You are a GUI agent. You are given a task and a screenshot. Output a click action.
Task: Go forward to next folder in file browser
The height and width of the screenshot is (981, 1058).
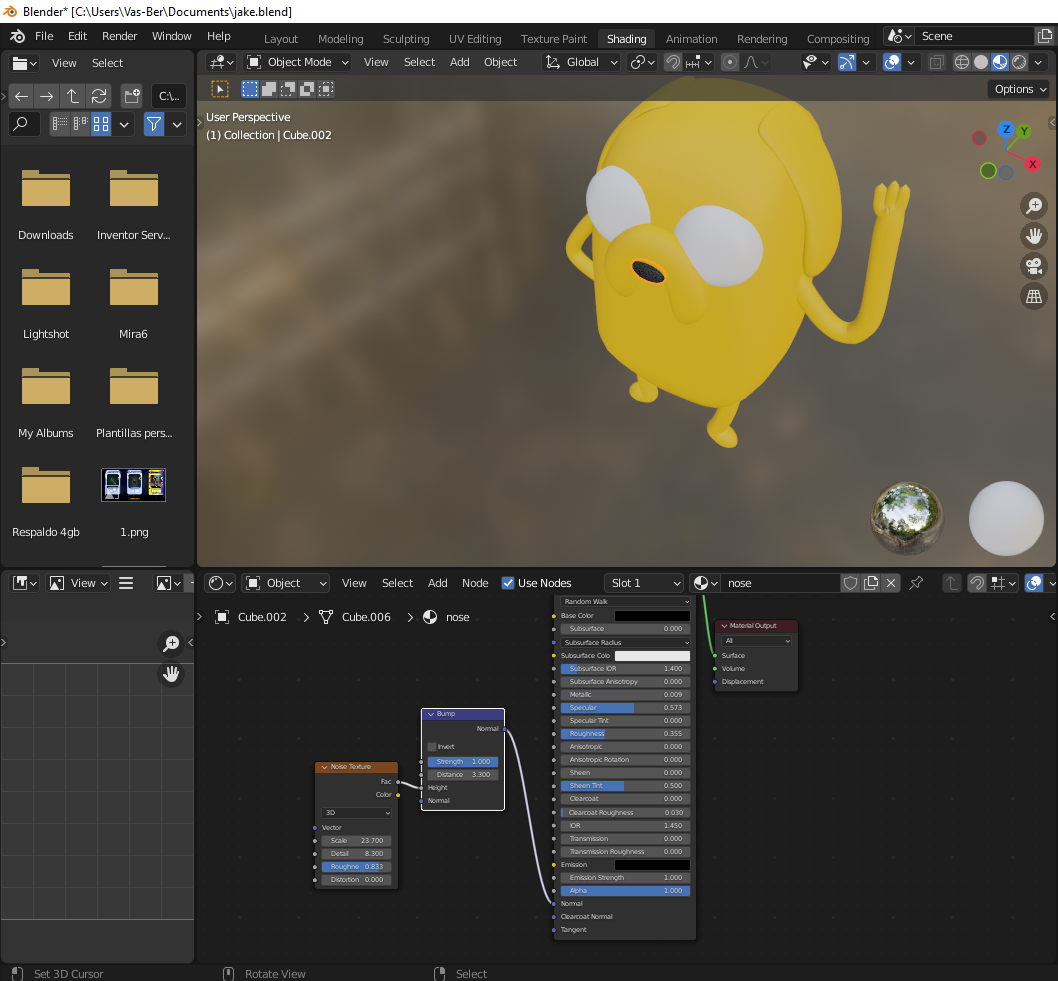(47, 96)
